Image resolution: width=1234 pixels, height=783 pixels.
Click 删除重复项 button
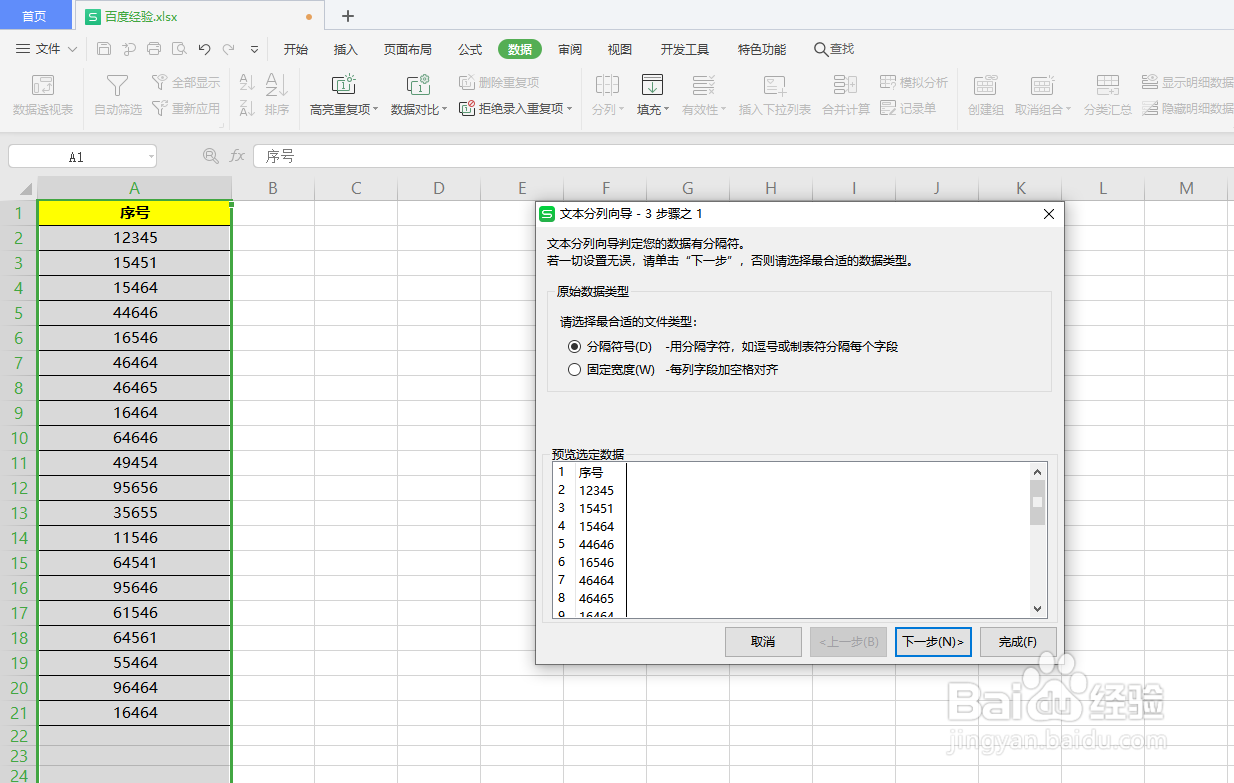point(499,83)
